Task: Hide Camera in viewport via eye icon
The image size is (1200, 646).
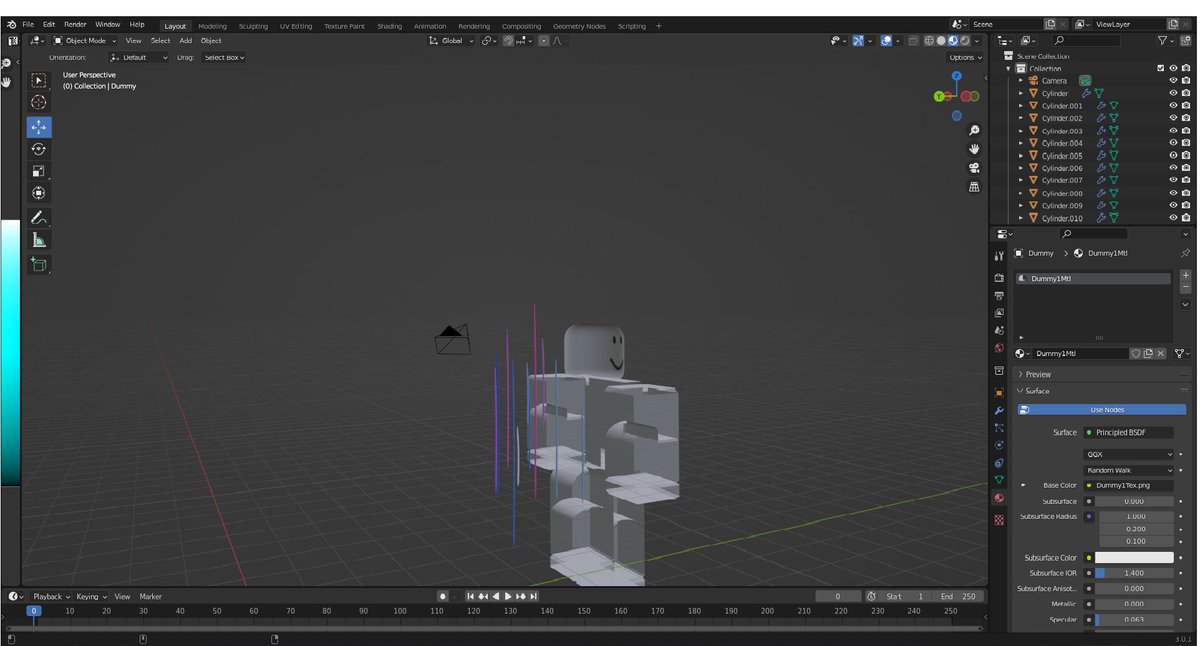Action: (1174, 81)
